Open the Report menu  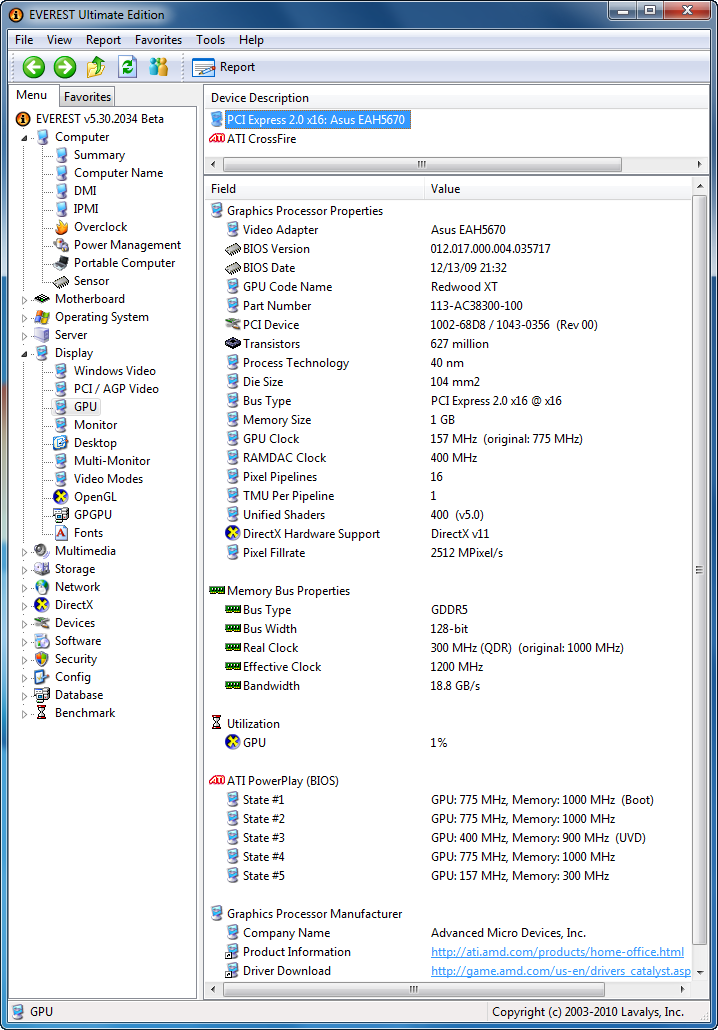(x=103, y=40)
